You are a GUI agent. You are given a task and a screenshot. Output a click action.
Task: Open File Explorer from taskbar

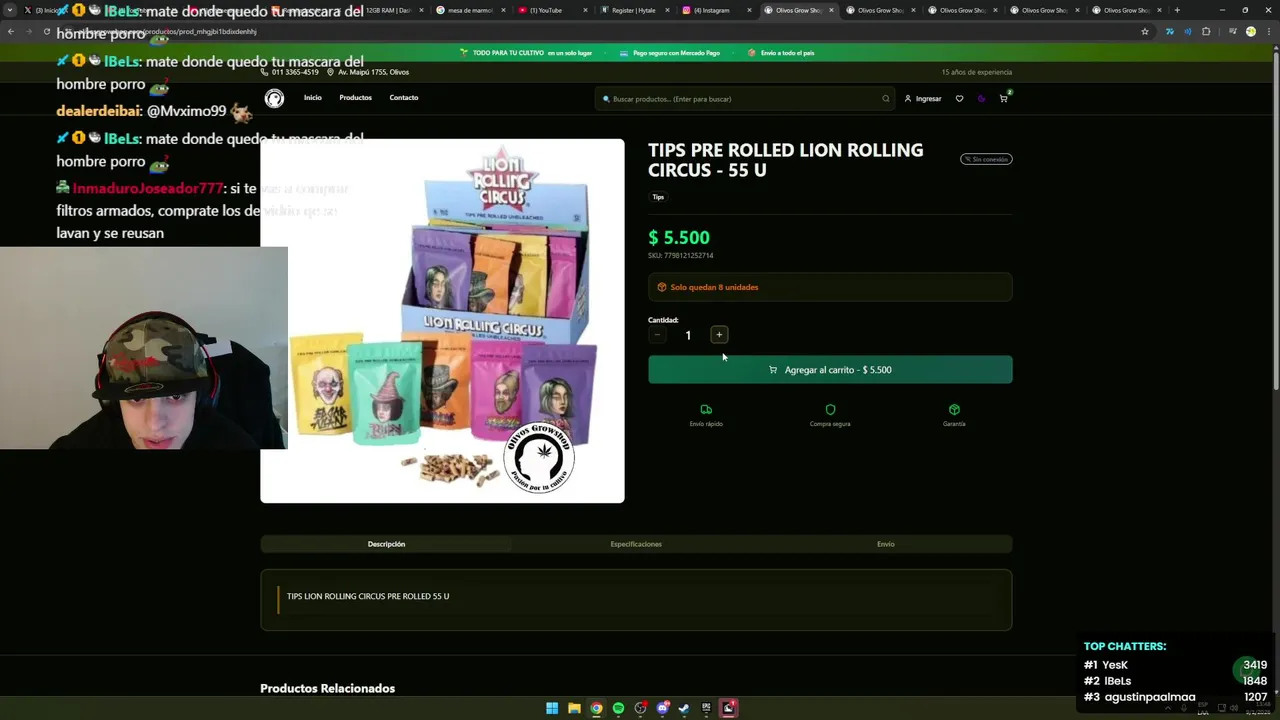[574, 708]
